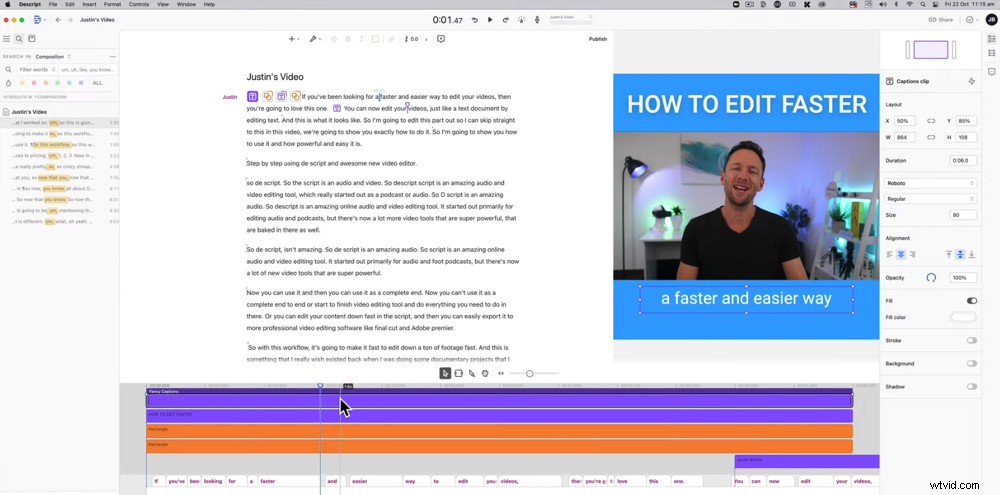Click the highlight box icon in the toolbar
Viewport: 1000px width, 495px height.
point(376,39)
